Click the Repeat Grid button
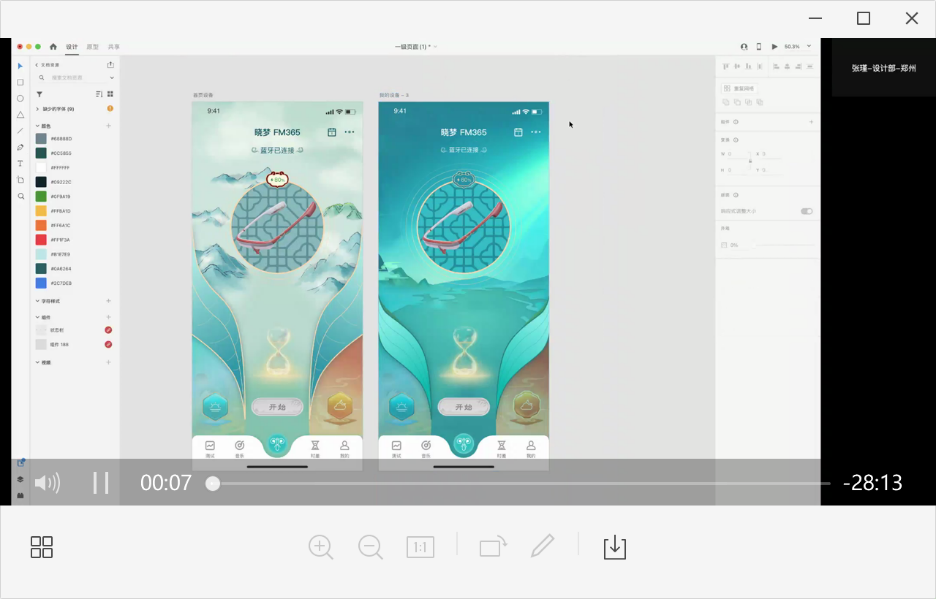Screen dimensions: 936x599 [x=740, y=88]
